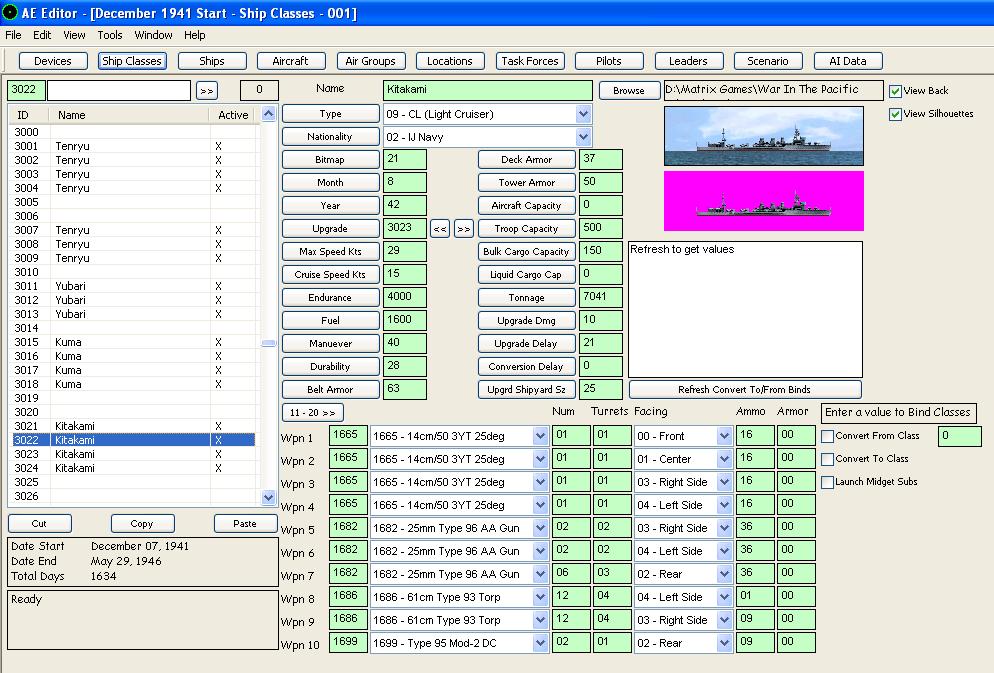Click the magenta ship silhouette image
Viewport: 994px width, 673px height.
click(764, 201)
